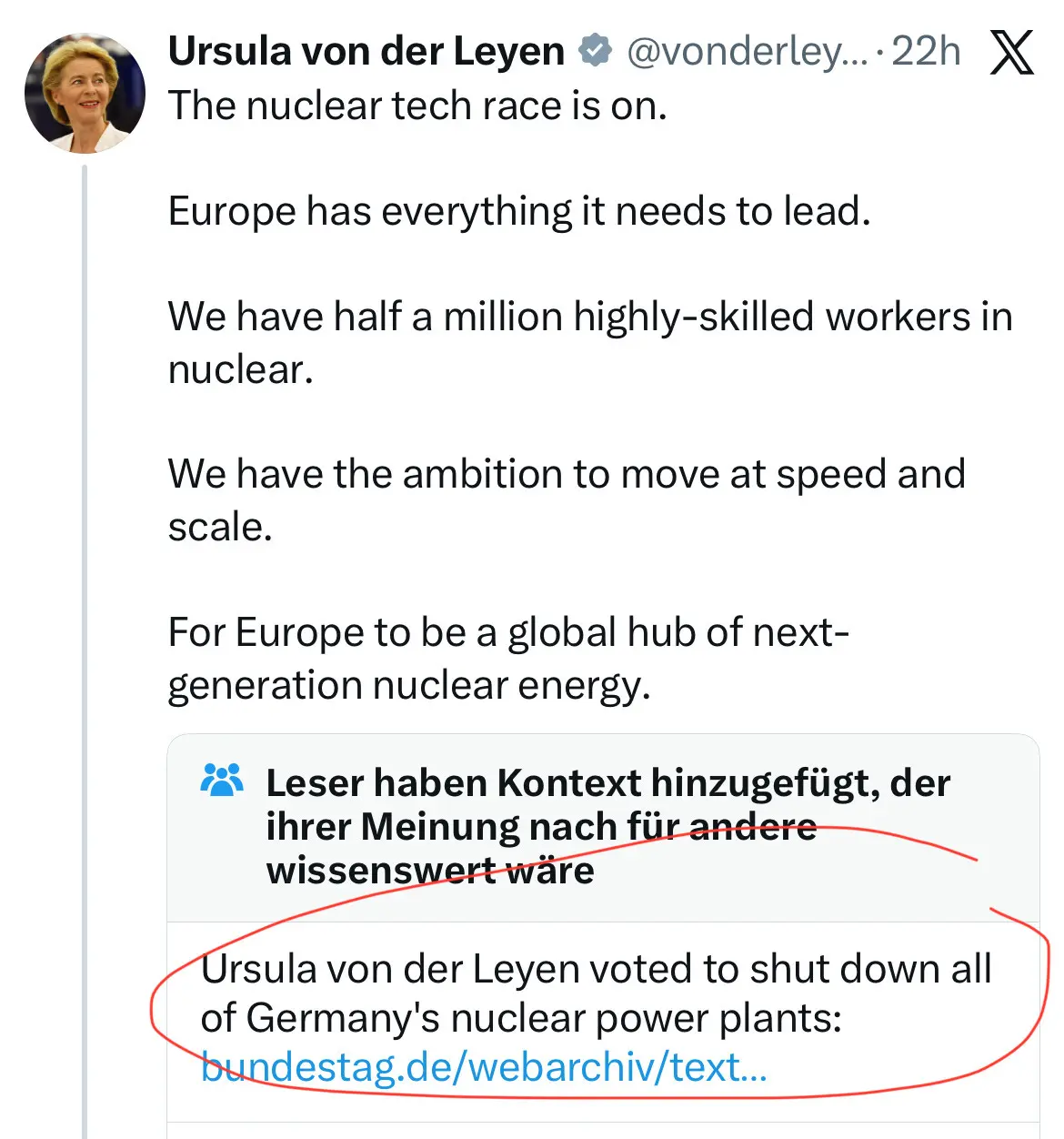Viewport: 1064px width, 1139px height.
Task: Click the blue verified badge next to the name
Action: (x=595, y=51)
